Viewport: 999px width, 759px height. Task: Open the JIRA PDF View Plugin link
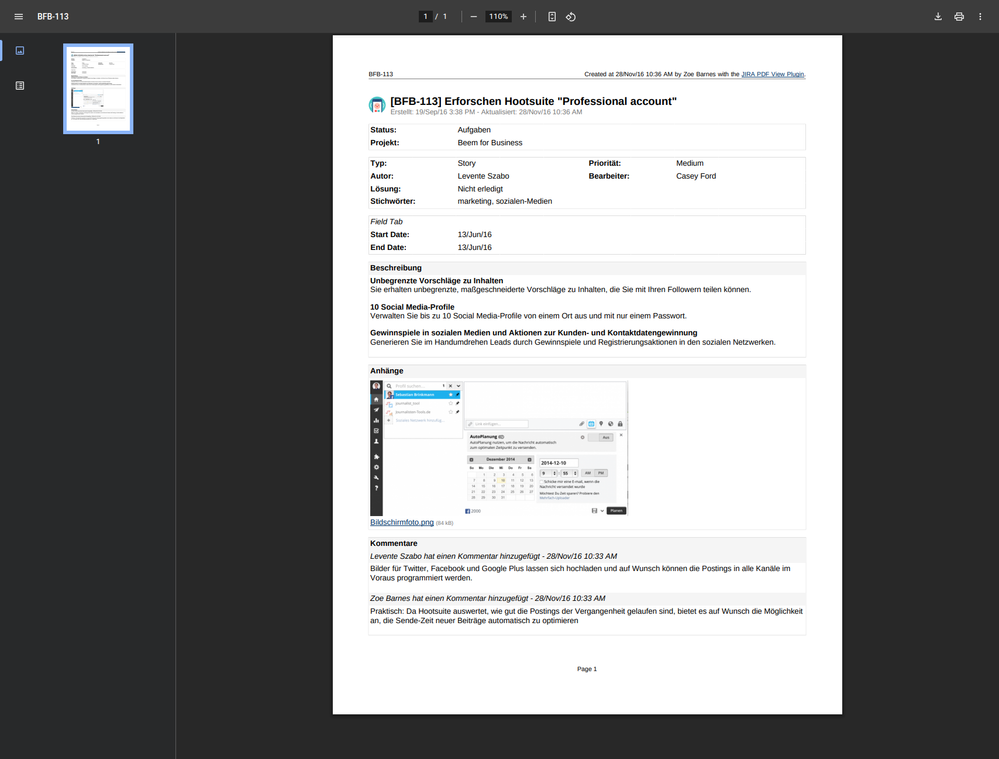pos(772,74)
